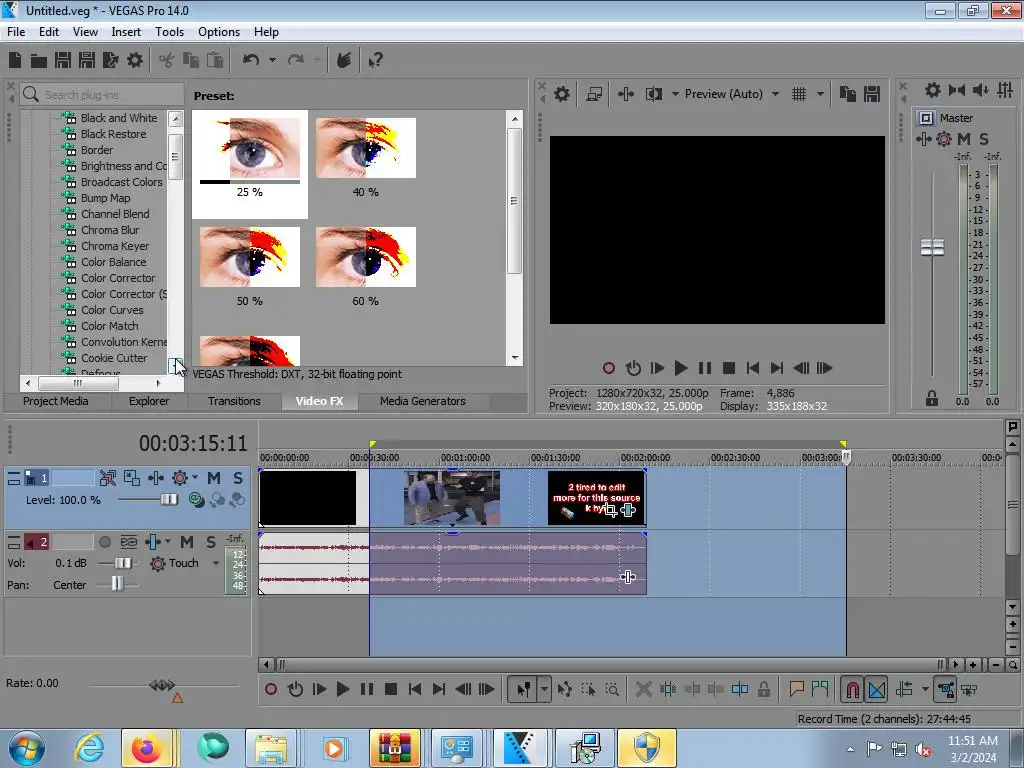The height and width of the screenshot is (768, 1024).
Task: Select the Chroma Keyer plug-in
Action: click(115, 246)
